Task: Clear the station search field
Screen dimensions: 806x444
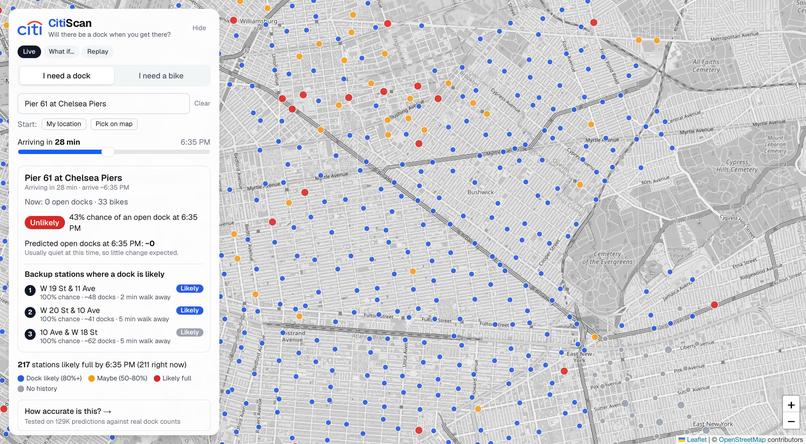Action: click(x=202, y=103)
